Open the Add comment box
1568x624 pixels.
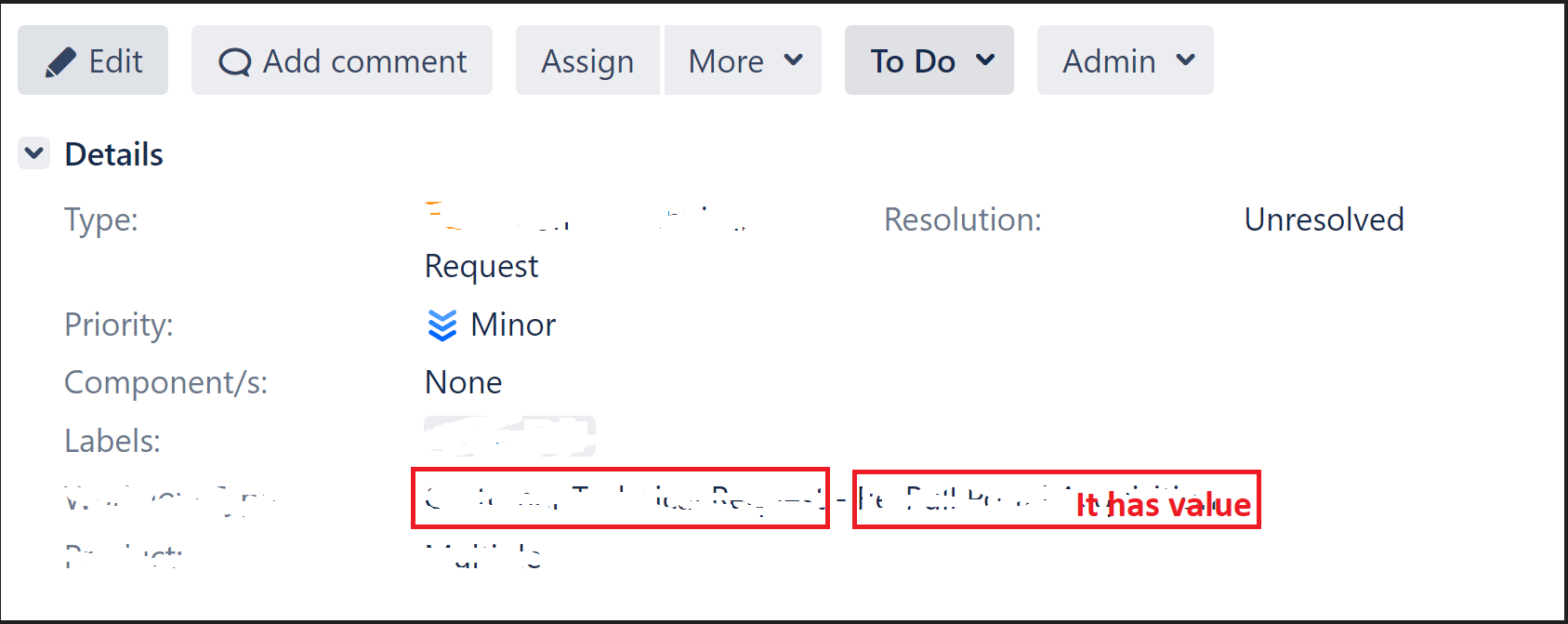(x=342, y=60)
